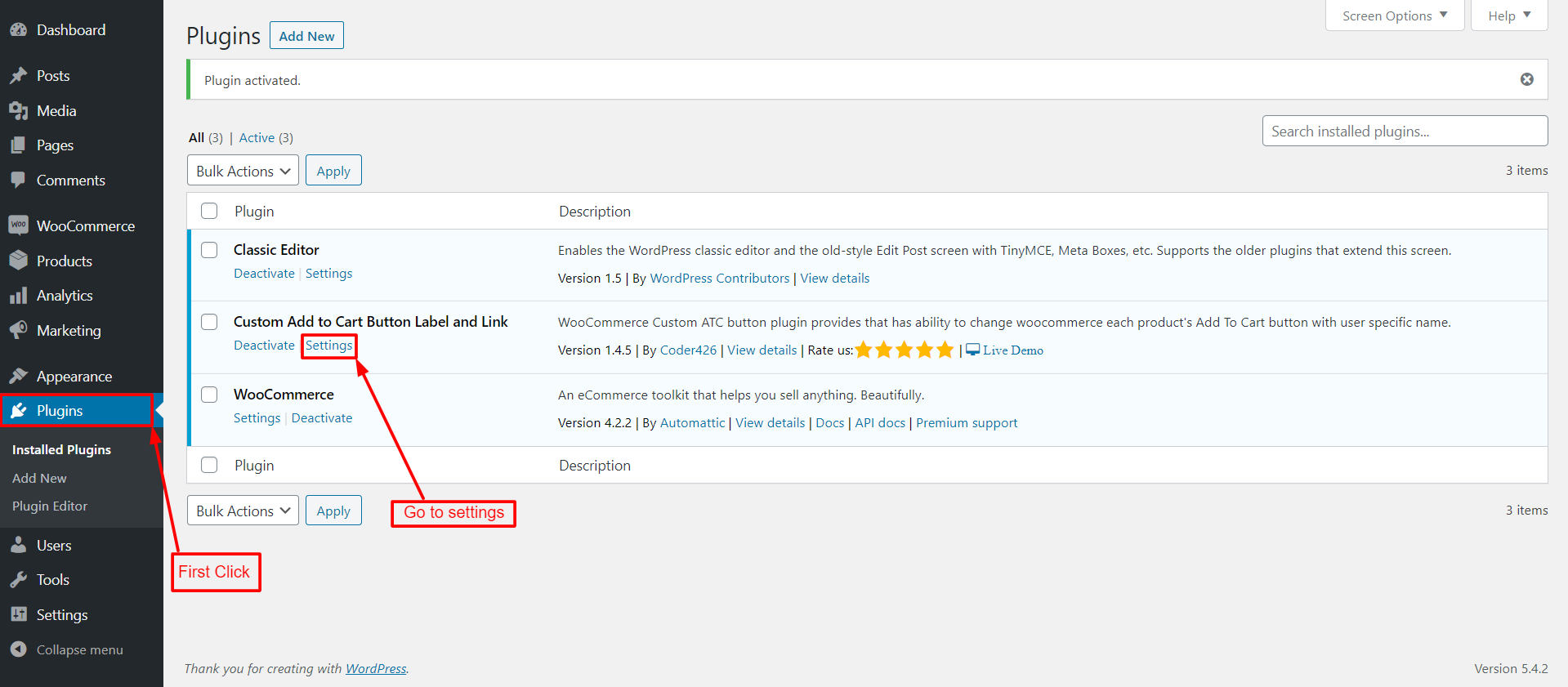Image resolution: width=1568 pixels, height=687 pixels.
Task: Click the bottom Apply button
Action: [x=333, y=511]
